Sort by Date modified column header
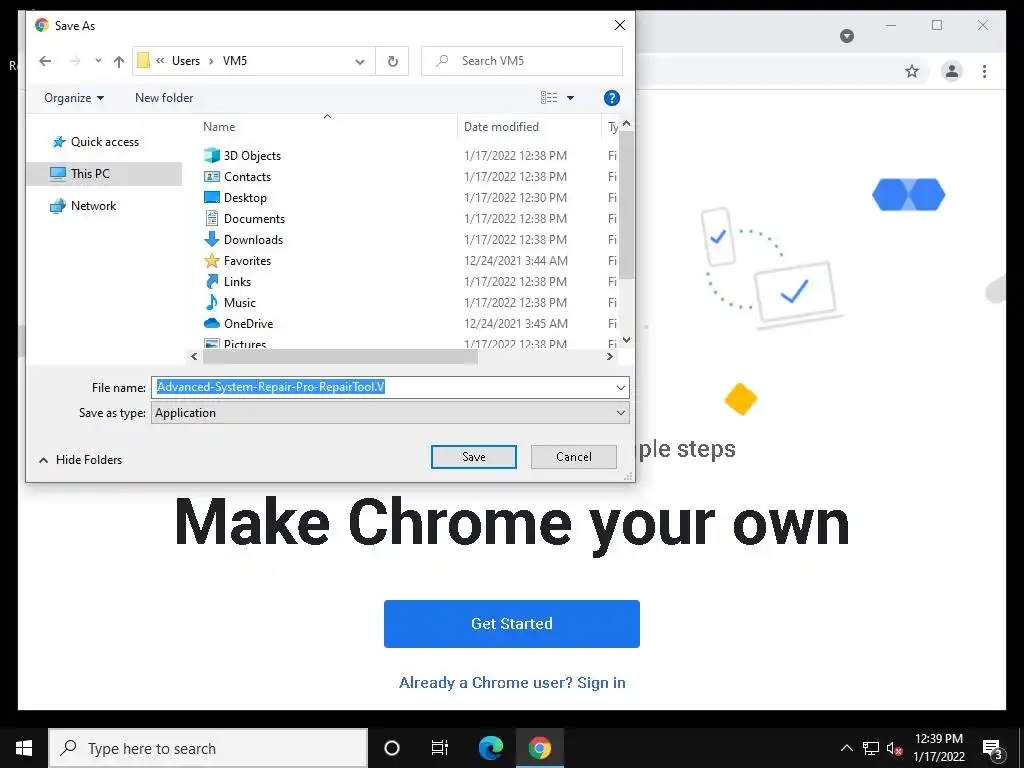The height and width of the screenshot is (768, 1024). point(501,127)
